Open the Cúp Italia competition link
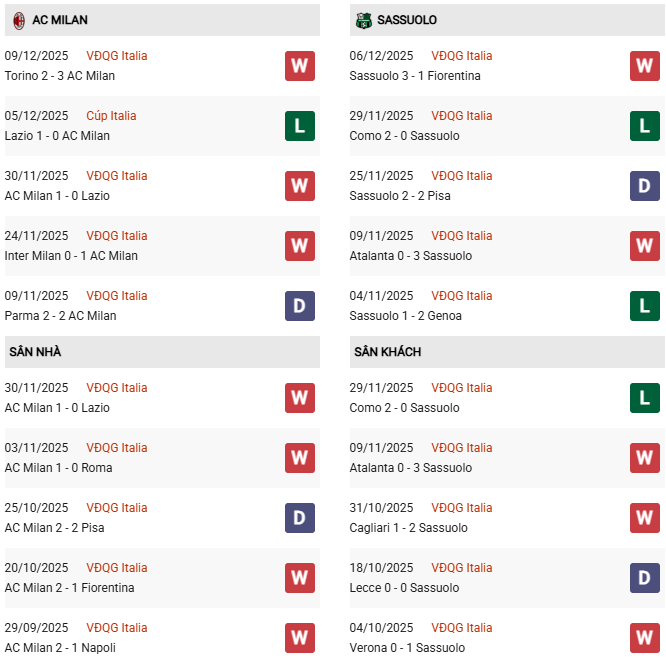Viewport: 666px width, 660px height. [x=111, y=116]
